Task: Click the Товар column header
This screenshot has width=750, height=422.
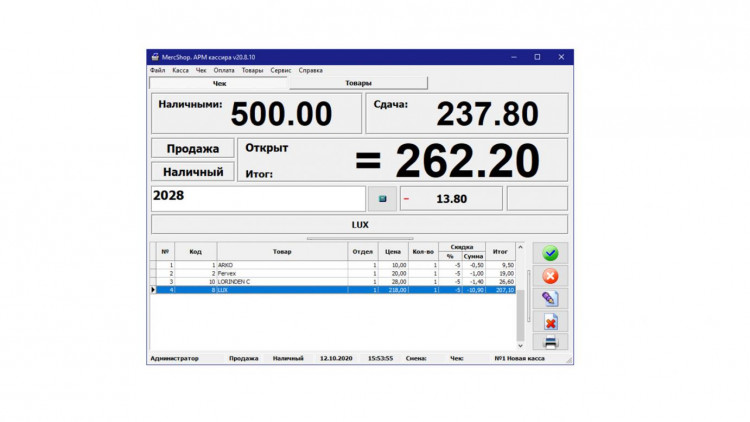Action: (x=282, y=252)
